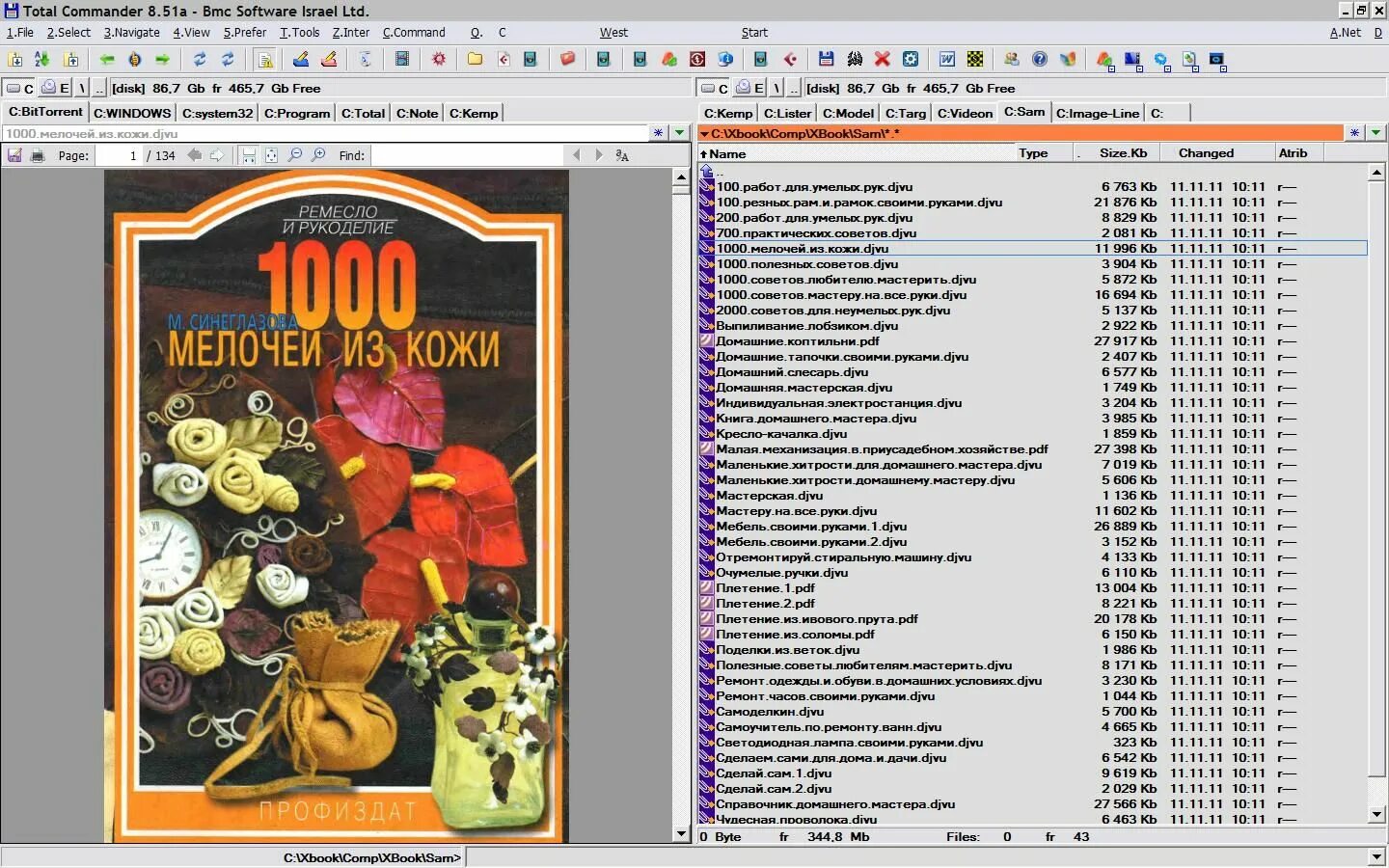
Task: Open the 2.Select menu
Action: (68, 33)
